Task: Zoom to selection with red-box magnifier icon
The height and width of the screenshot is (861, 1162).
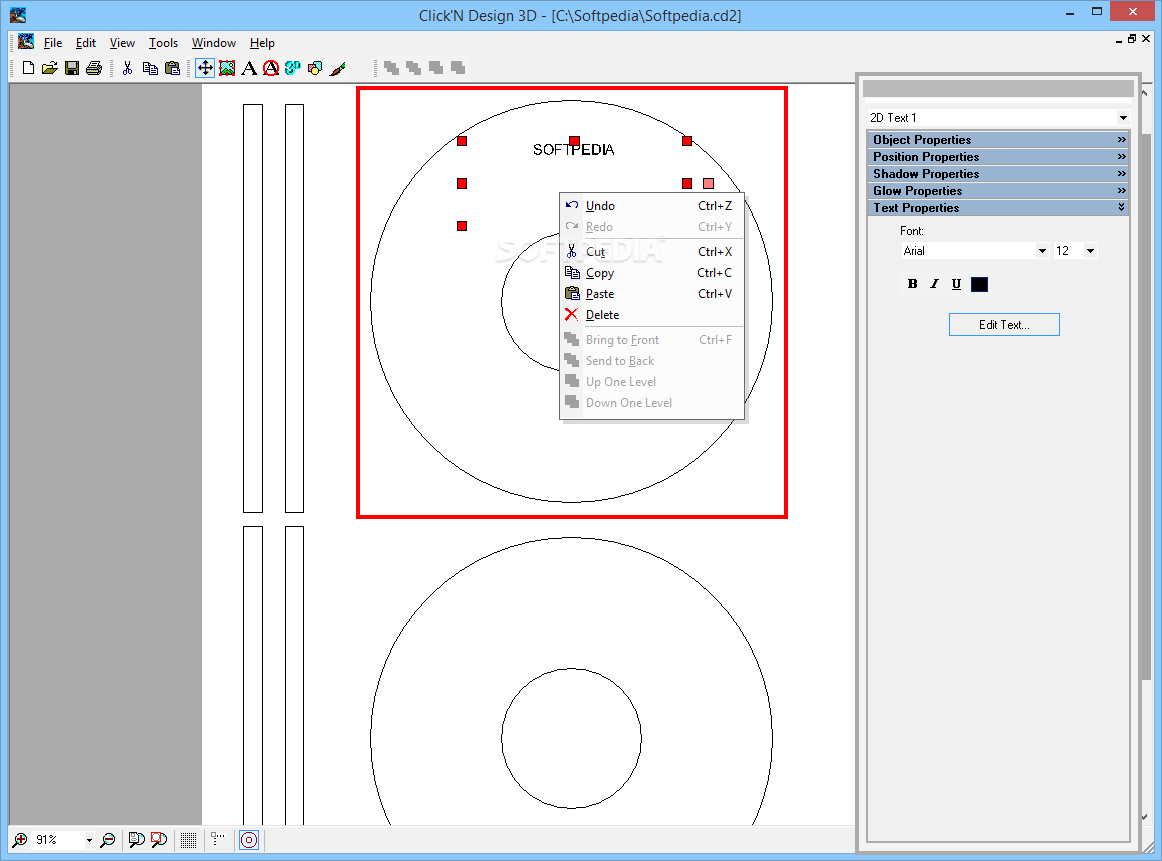Action: tap(159, 840)
